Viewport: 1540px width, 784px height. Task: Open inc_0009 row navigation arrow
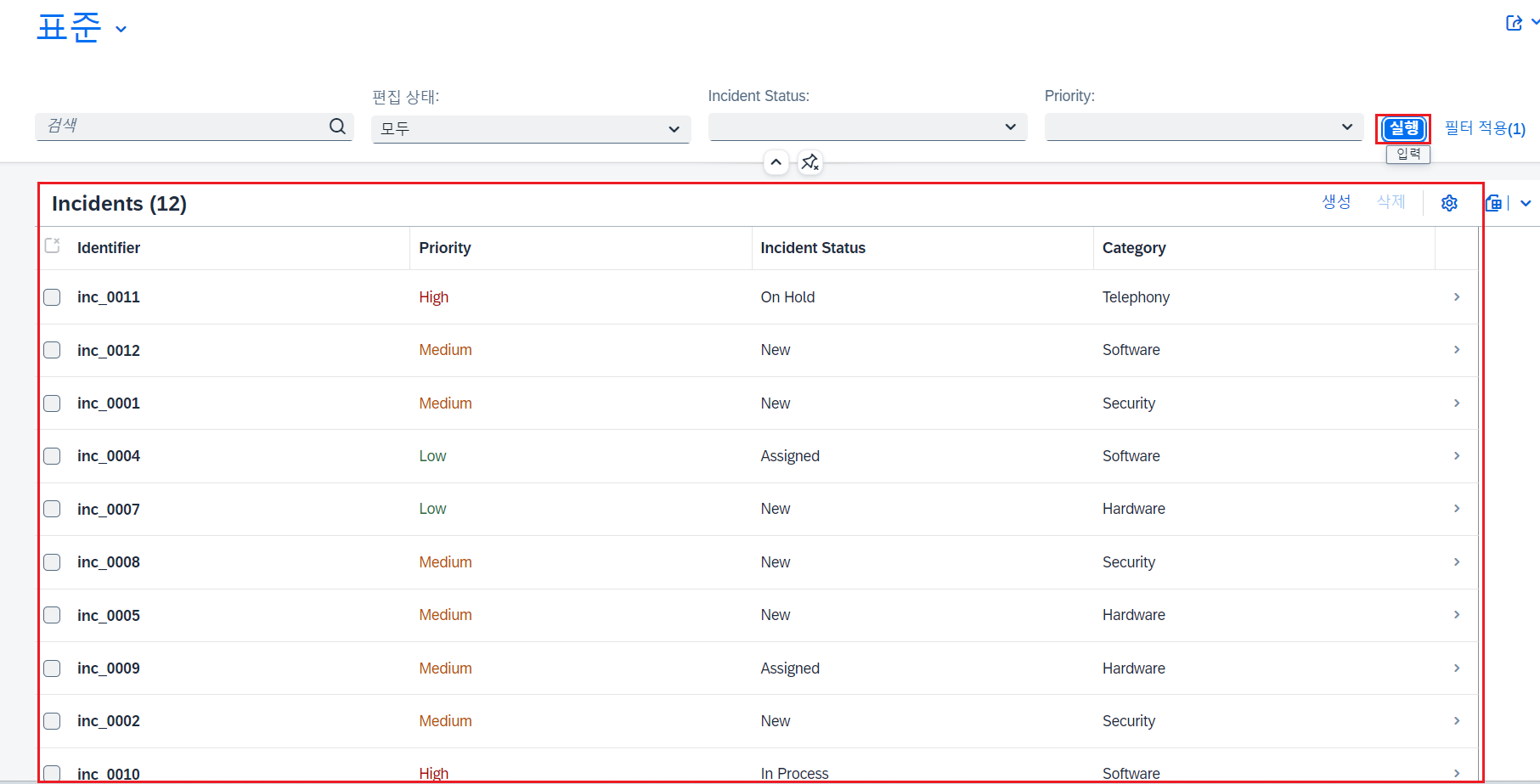pyautogui.click(x=1457, y=668)
